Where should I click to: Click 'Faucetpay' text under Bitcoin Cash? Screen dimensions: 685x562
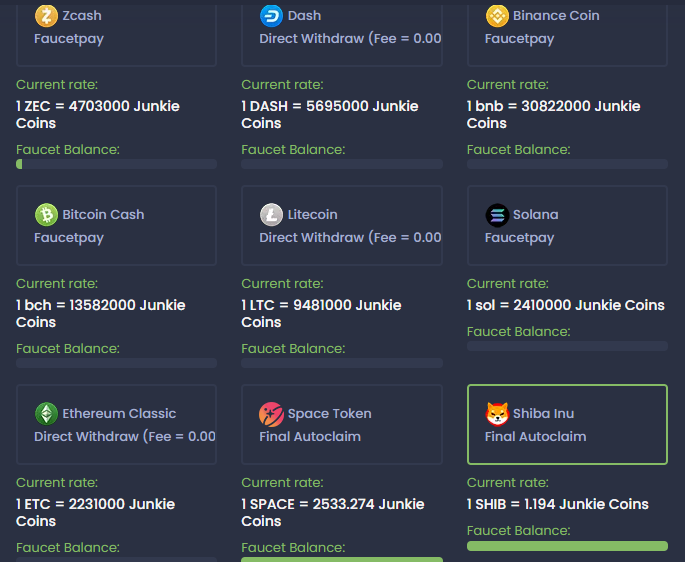[69, 238]
